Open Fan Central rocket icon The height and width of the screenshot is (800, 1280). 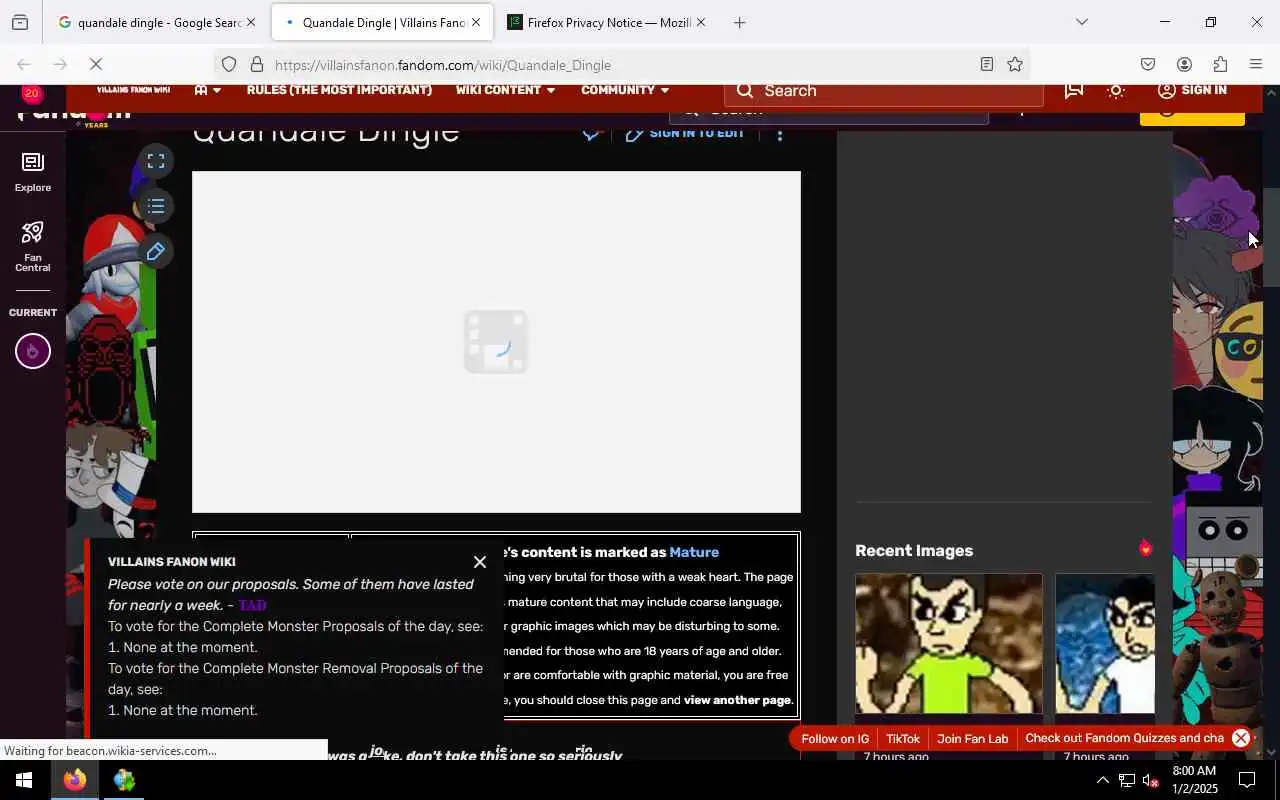pyautogui.click(x=32, y=246)
